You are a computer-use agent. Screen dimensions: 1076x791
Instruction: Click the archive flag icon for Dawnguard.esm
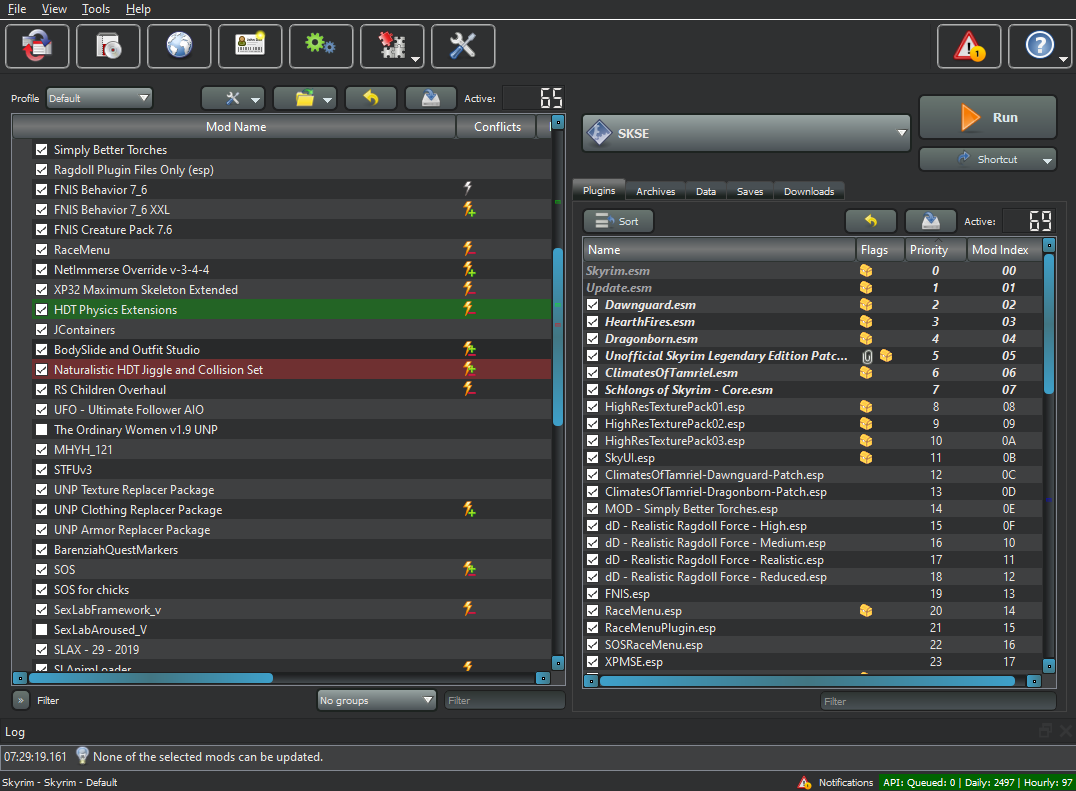(x=866, y=305)
